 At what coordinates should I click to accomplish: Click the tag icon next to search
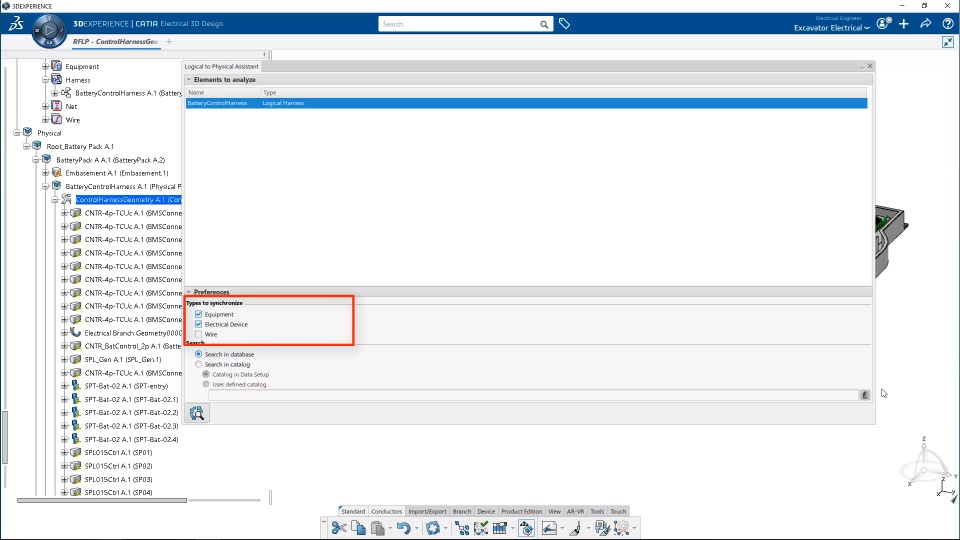pyautogui.click(x=564, y=24)
